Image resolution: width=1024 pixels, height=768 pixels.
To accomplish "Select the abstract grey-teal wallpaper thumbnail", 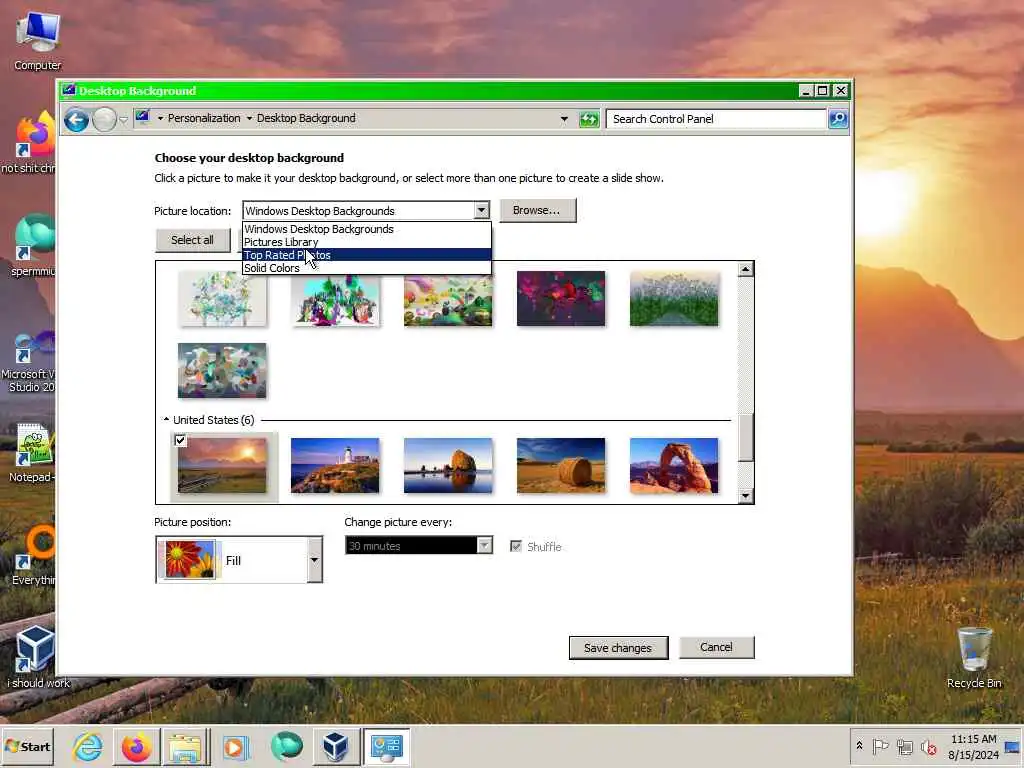I will [222, 370].
